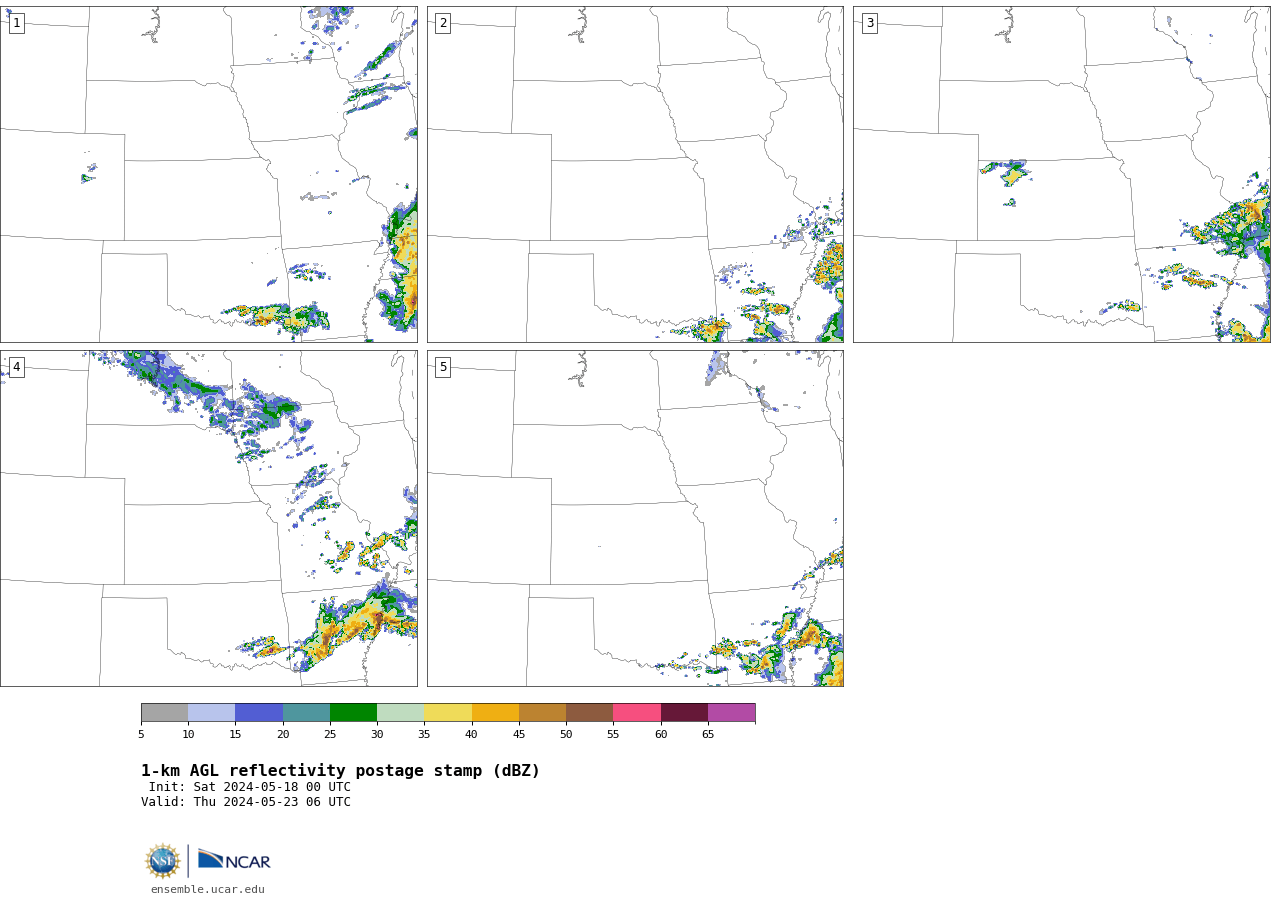This screenshot has width=1280, height=901.
Task: Click the colorbar tick label 65
Action: pyautogui.click(x=708, y=734)
